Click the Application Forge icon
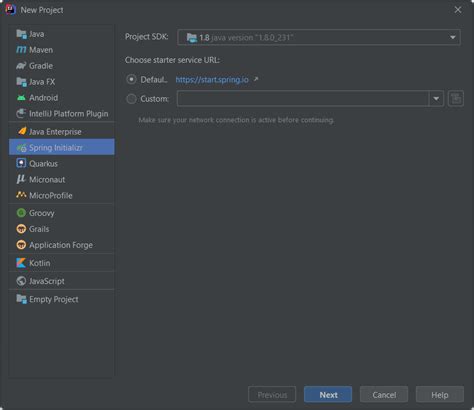 [21, 245]
